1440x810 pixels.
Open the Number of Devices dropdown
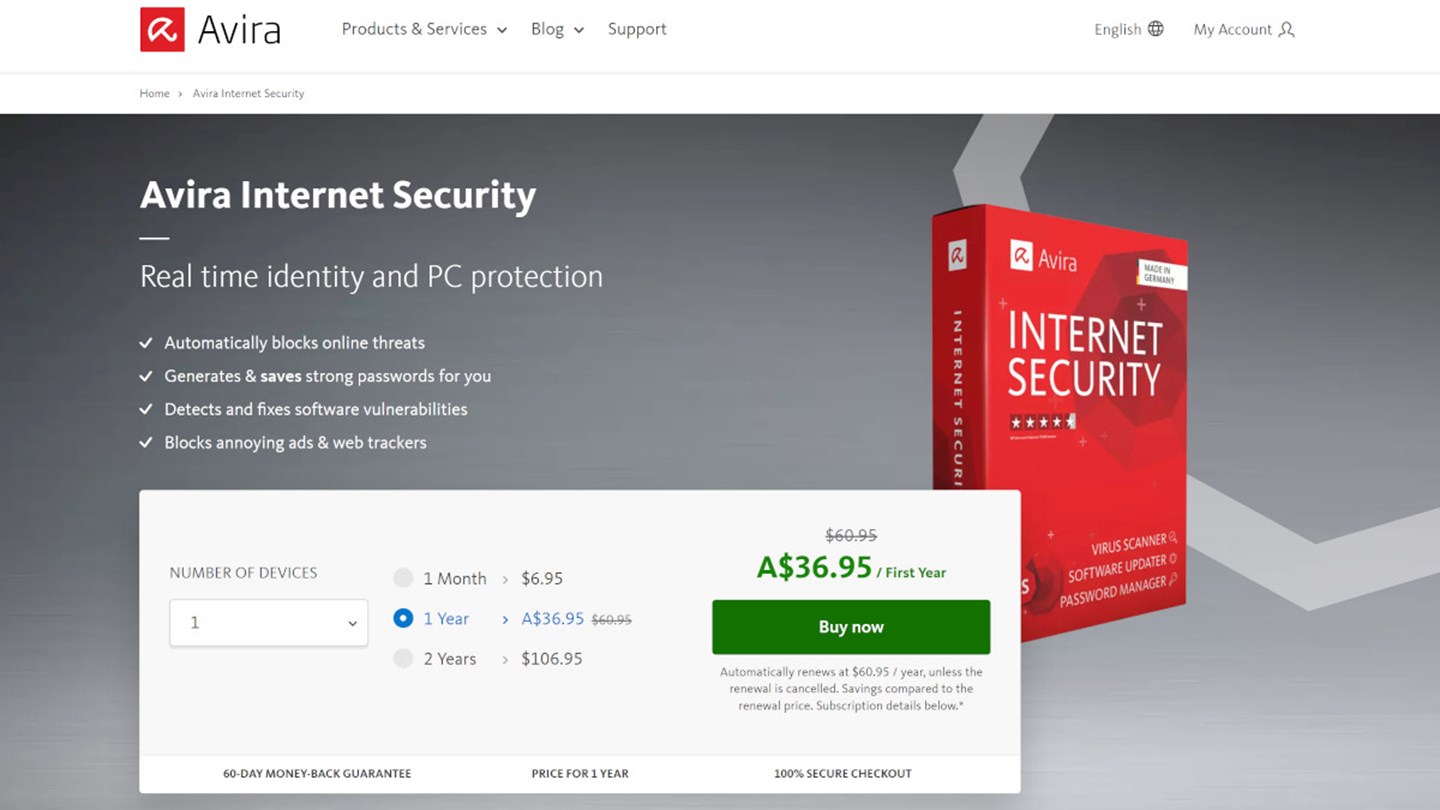(x=268, y=622)
